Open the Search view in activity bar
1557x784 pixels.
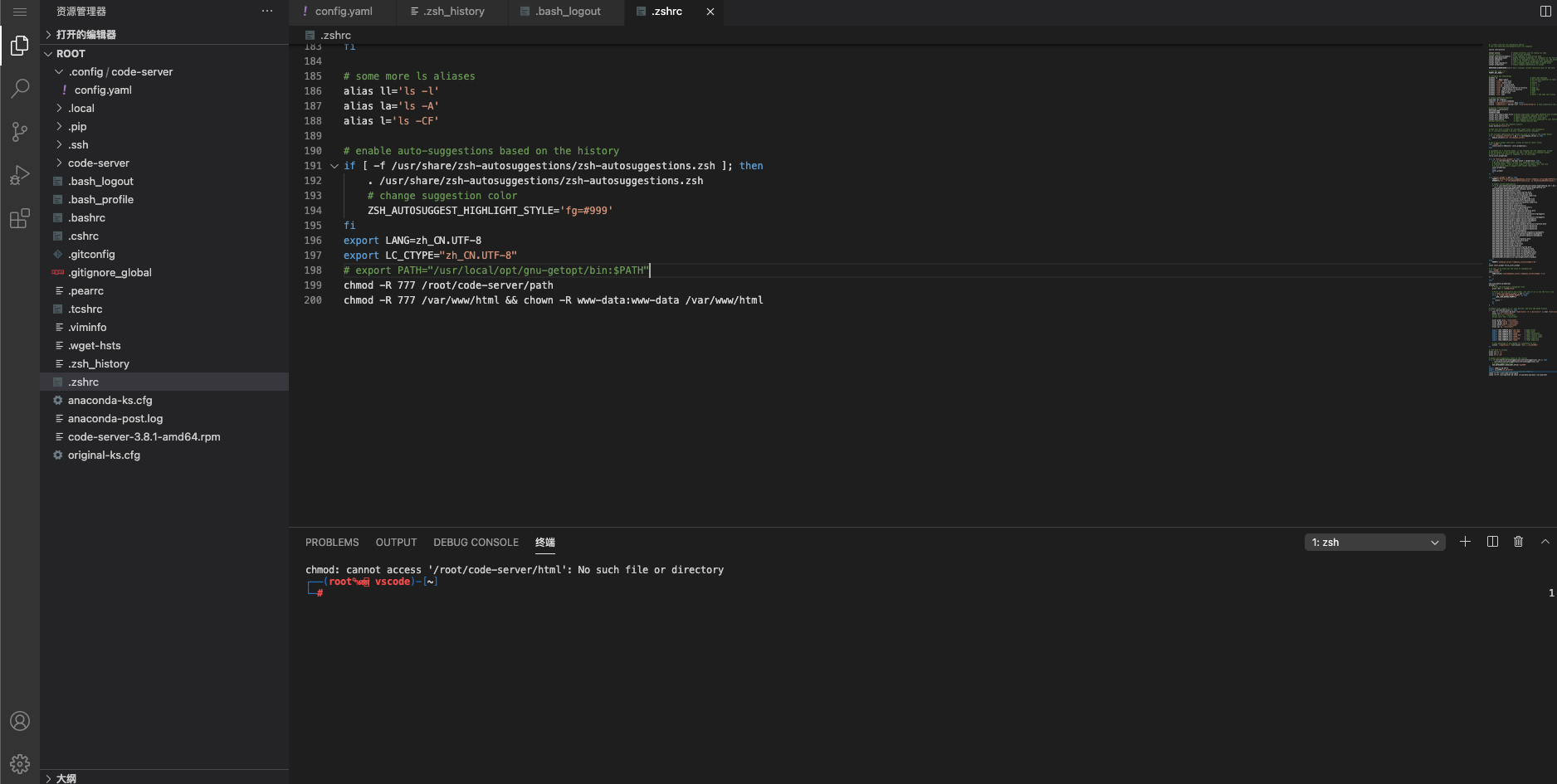[20, 89]
